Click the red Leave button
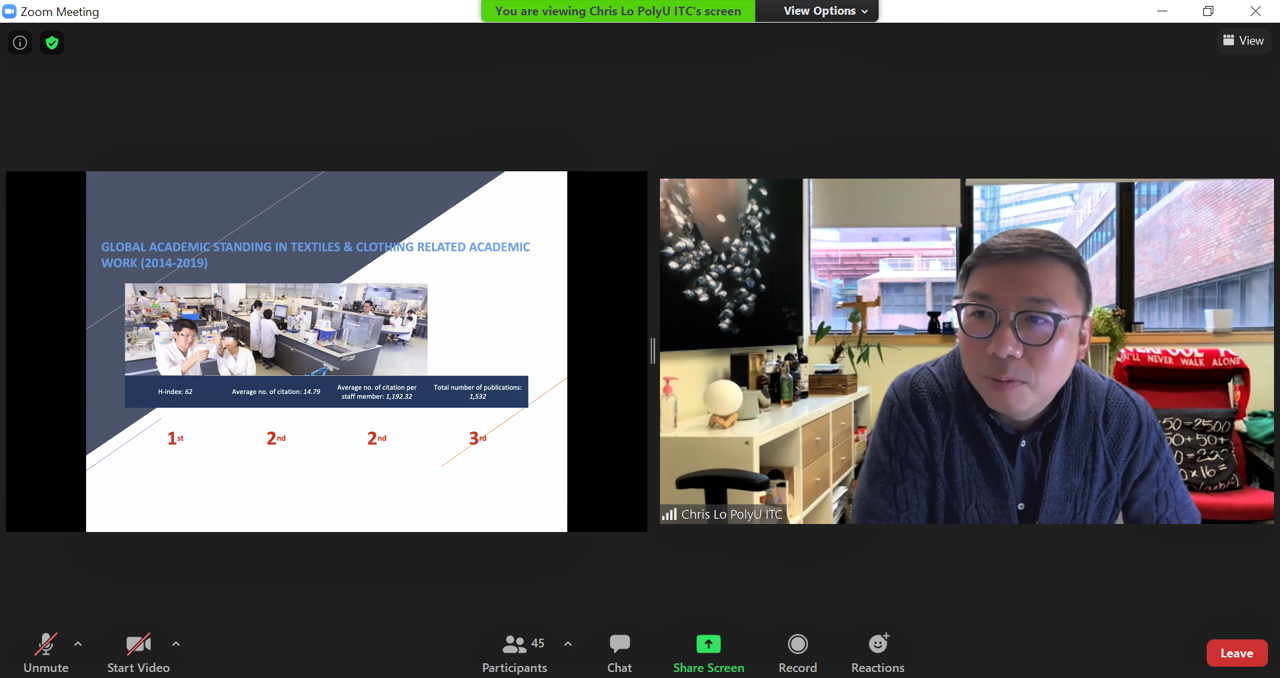This screenshot has height=678, width=1280. (1236, 653)
